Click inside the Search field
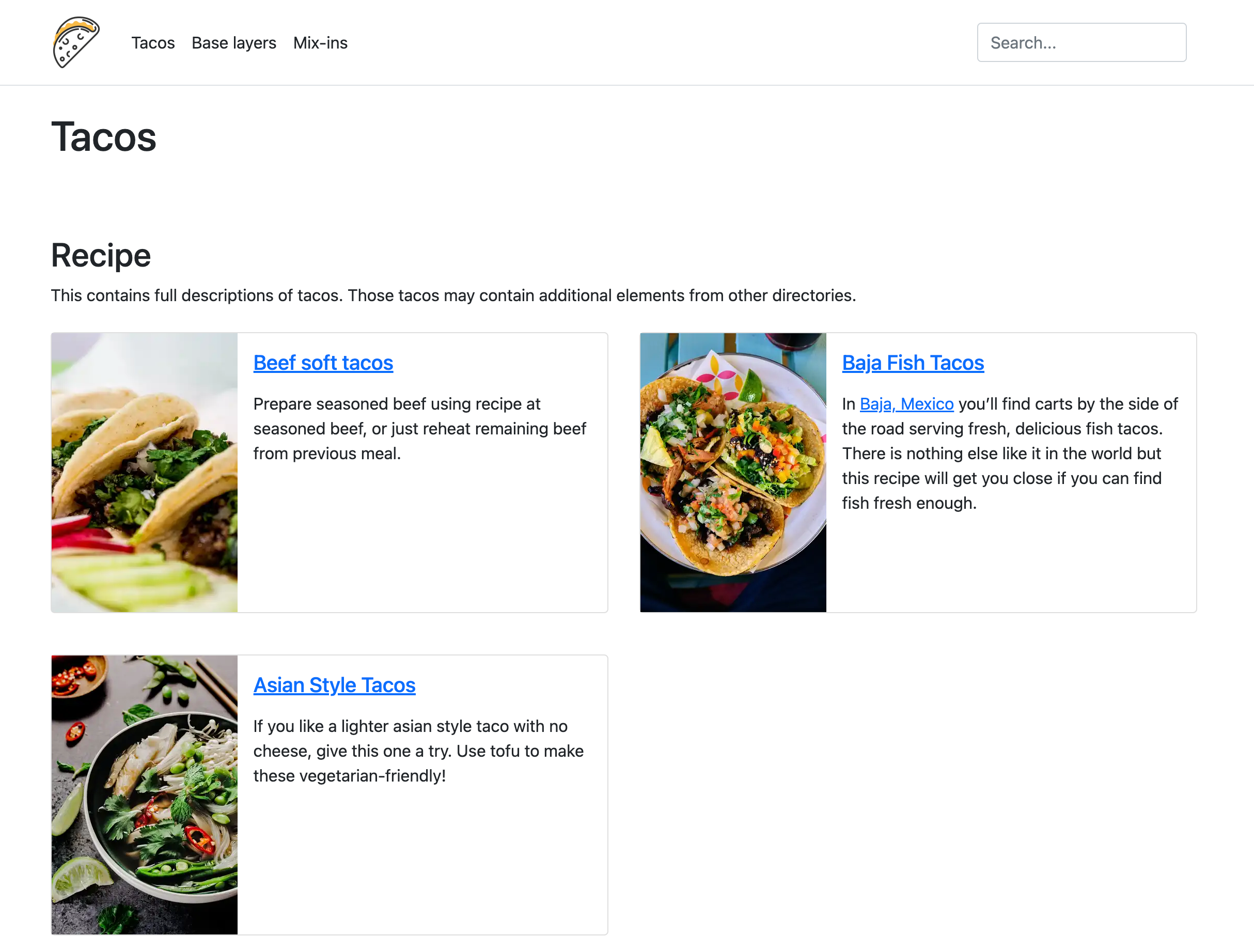 tap(1081, 42)
